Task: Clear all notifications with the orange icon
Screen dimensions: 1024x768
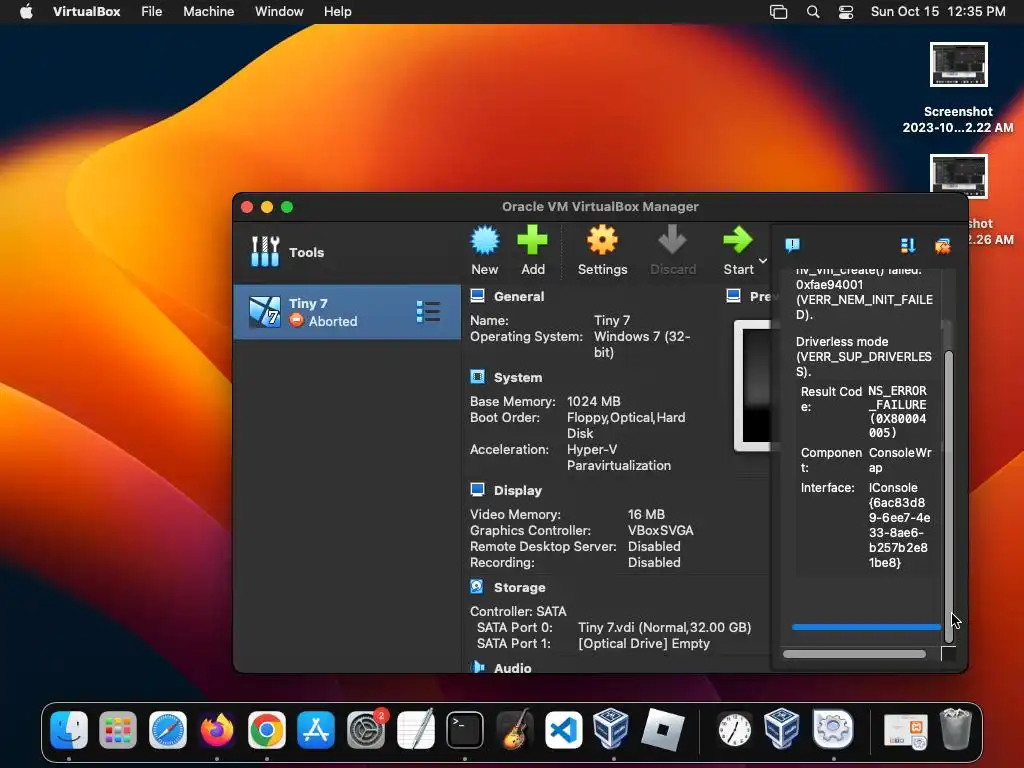Action: (x=942, y=246)
